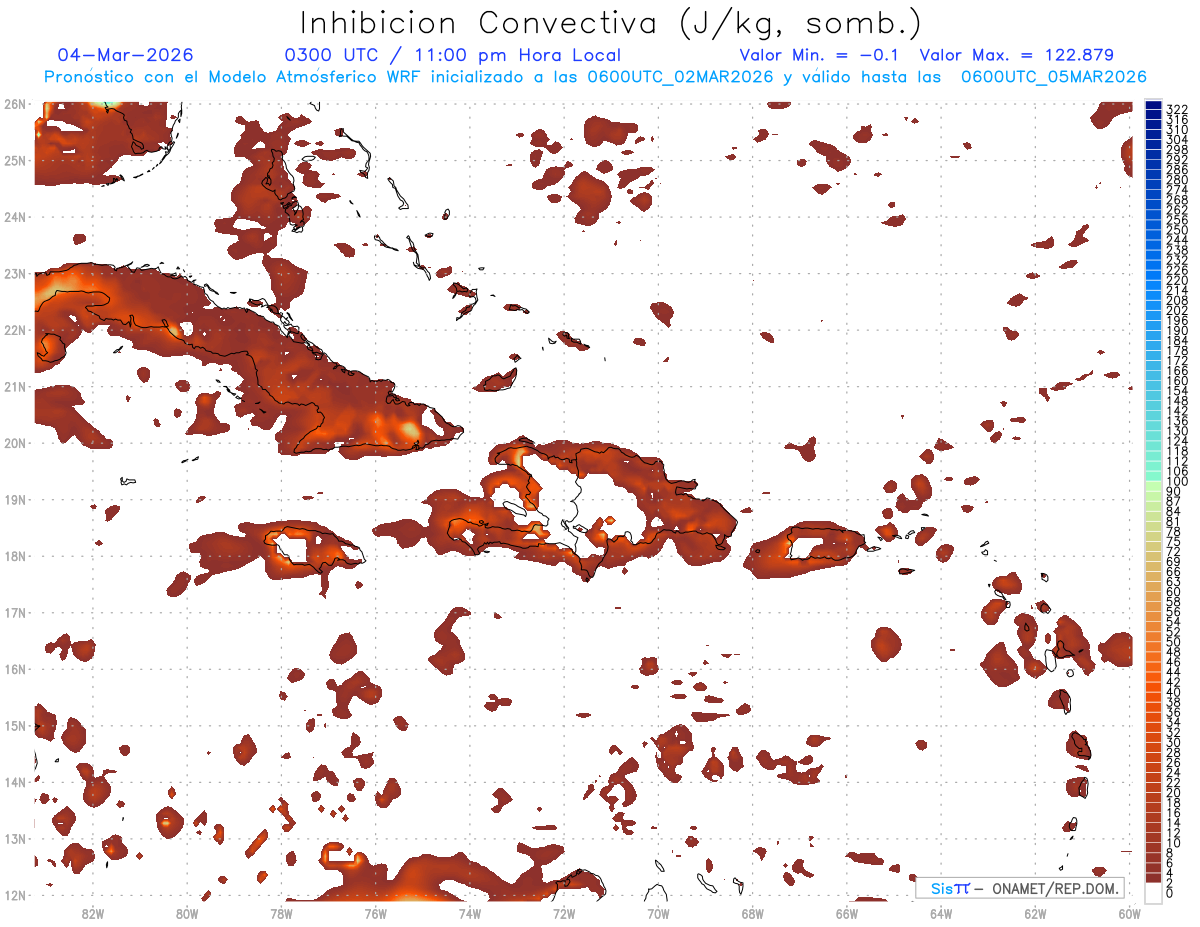The image size is (1200, 927).
Task: Click the 76W longitude label
Action: tap(375, 913)
